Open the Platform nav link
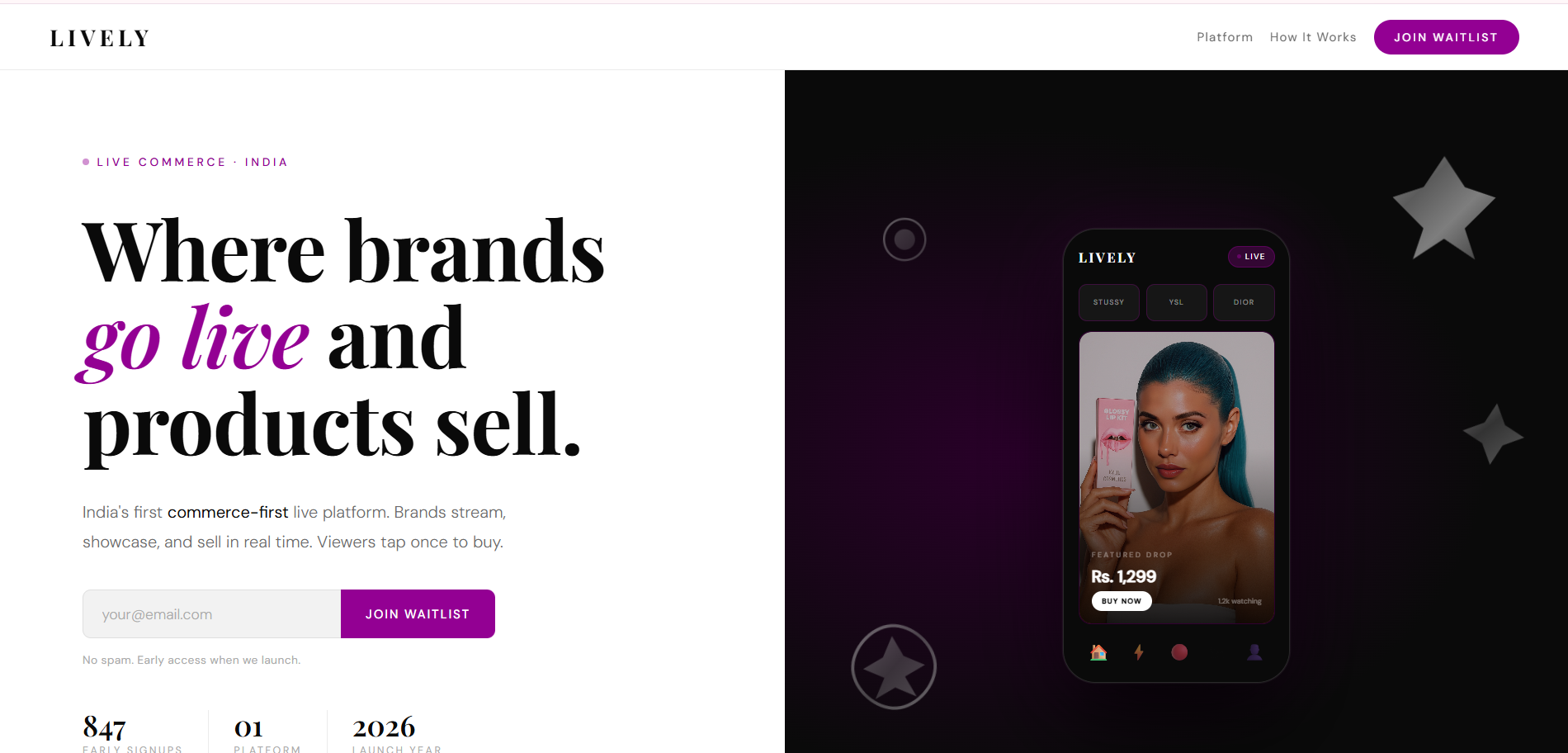 [x=1225, y=37]
